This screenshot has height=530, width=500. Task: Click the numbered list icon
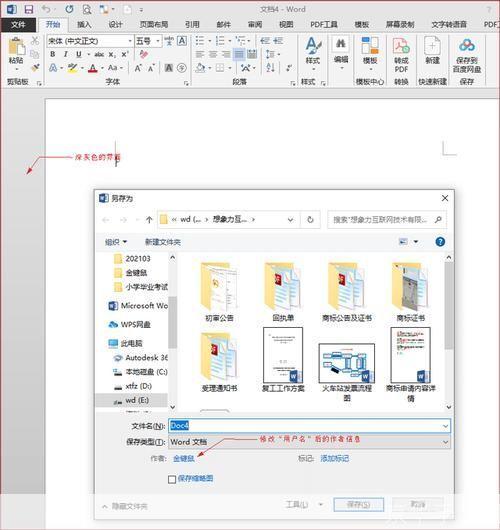coord(220,41)
